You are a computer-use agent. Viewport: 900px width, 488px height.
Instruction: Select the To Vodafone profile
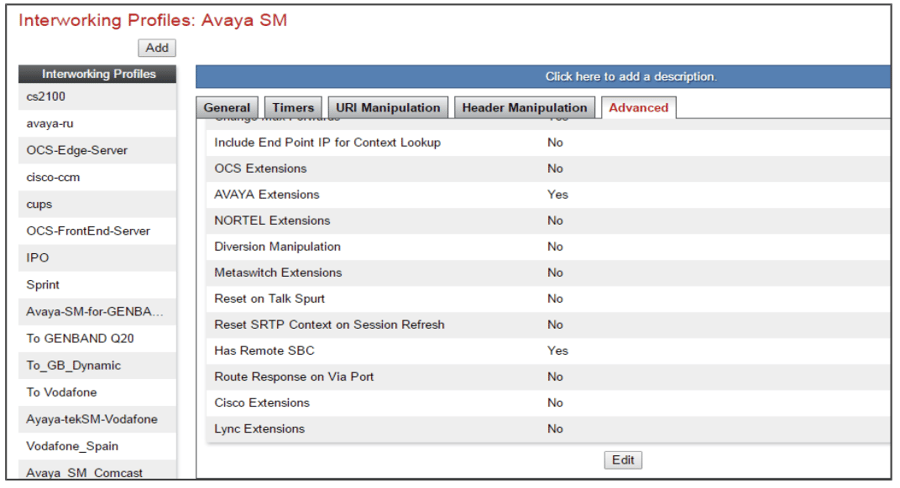[x=97, y=393]
